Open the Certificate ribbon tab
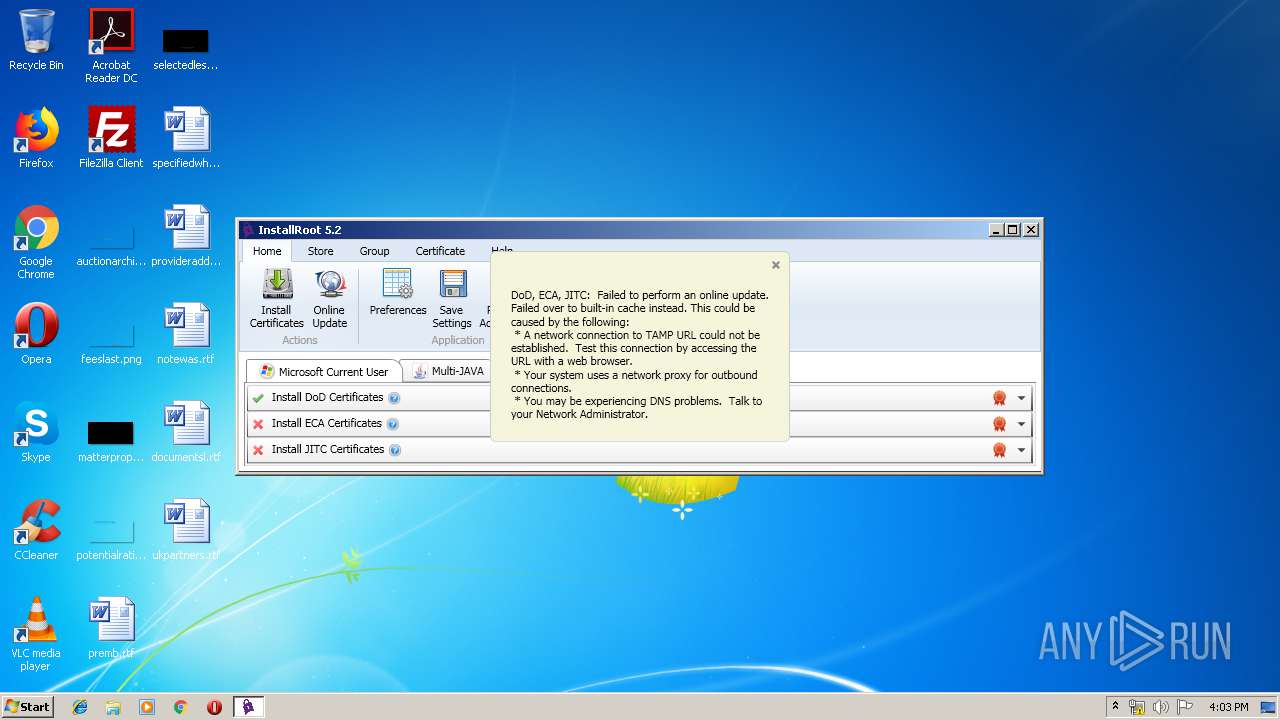Screen dimensions: 1280x720 [x=441, y=251]
